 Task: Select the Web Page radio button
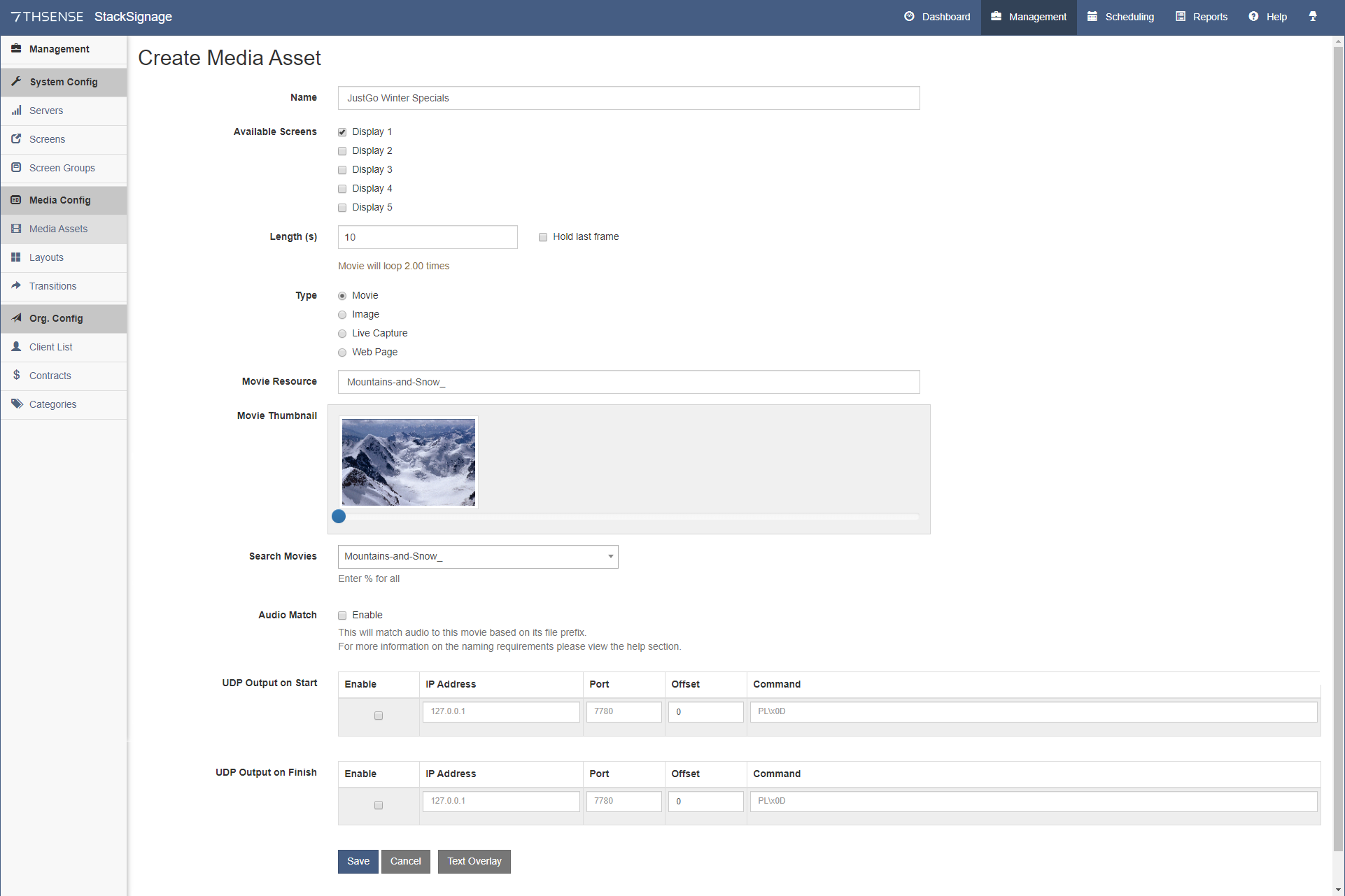[342, 353]
